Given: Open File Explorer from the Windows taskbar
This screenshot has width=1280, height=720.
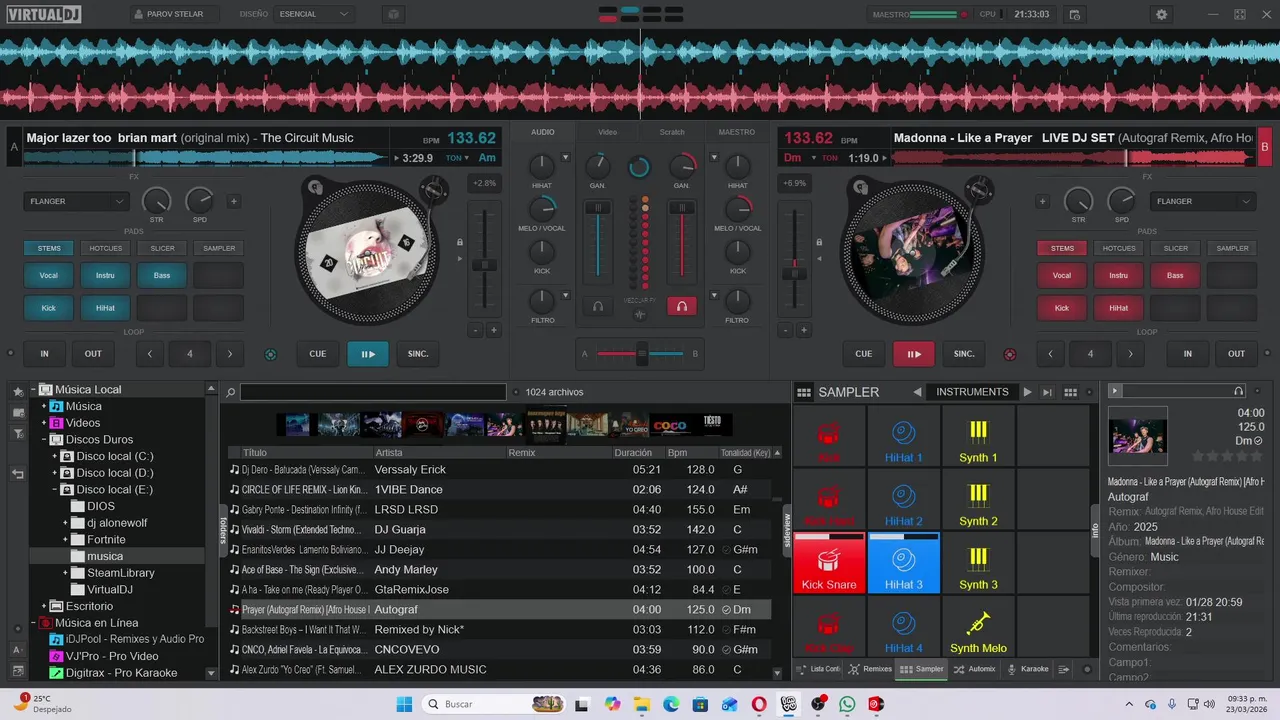Looking at the screenshot, I should pyautogui.click(x=642, y=704).
